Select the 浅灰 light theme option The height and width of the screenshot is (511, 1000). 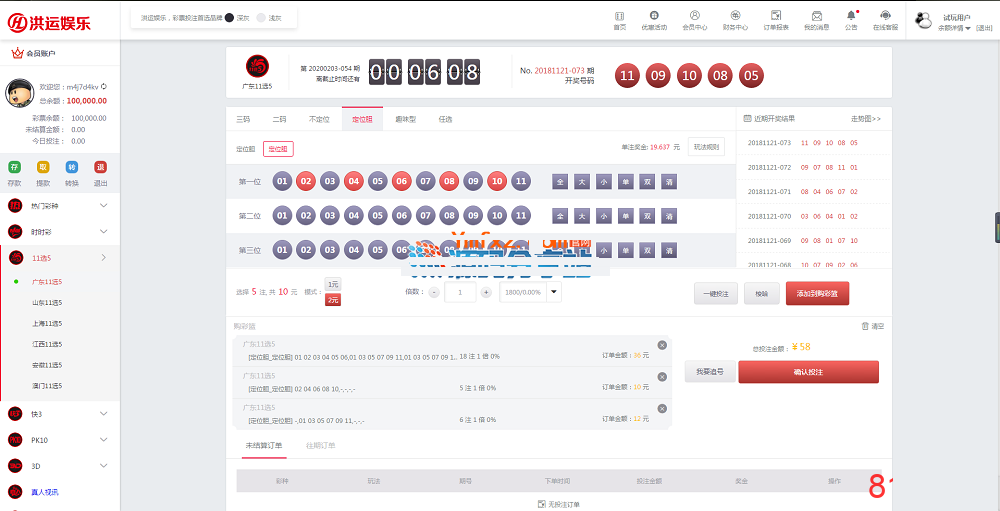coord(262,17)
